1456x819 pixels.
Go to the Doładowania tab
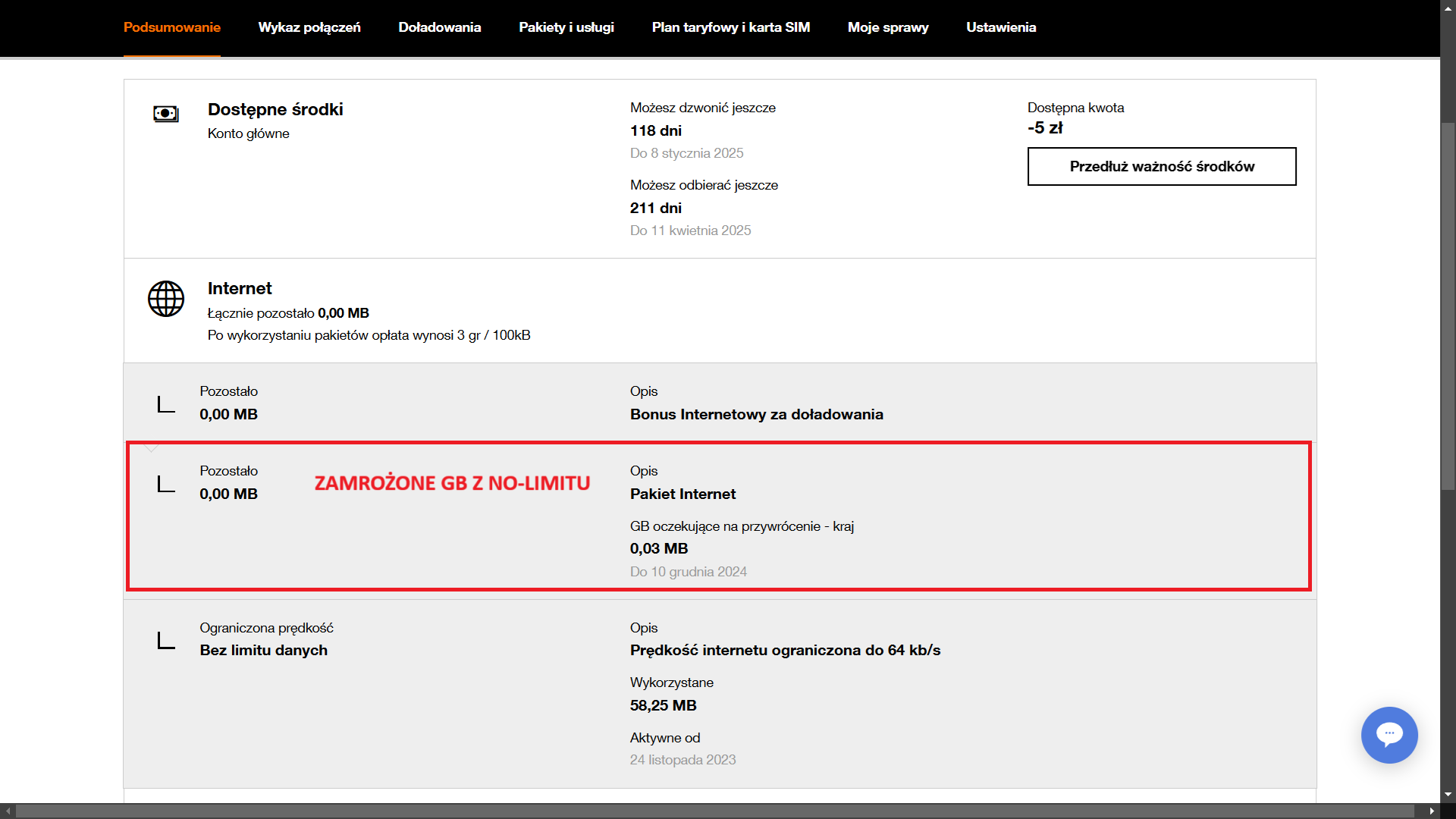440,27
